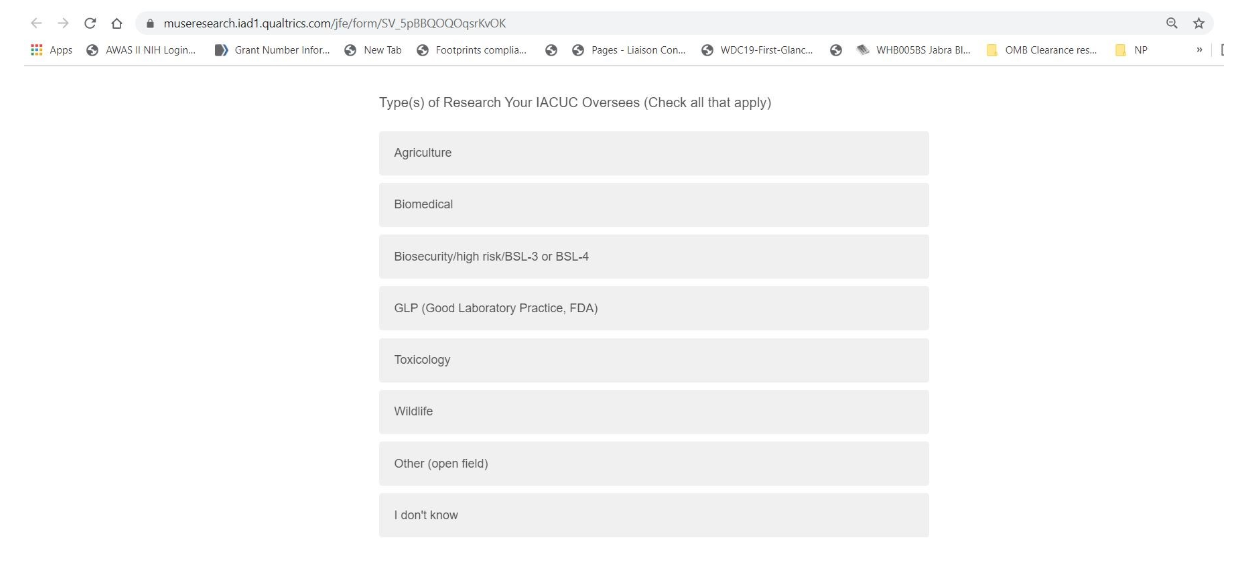Viewport: 1237px width, 567px height.
Task: Reload the current page
Action: pos(90,23)
